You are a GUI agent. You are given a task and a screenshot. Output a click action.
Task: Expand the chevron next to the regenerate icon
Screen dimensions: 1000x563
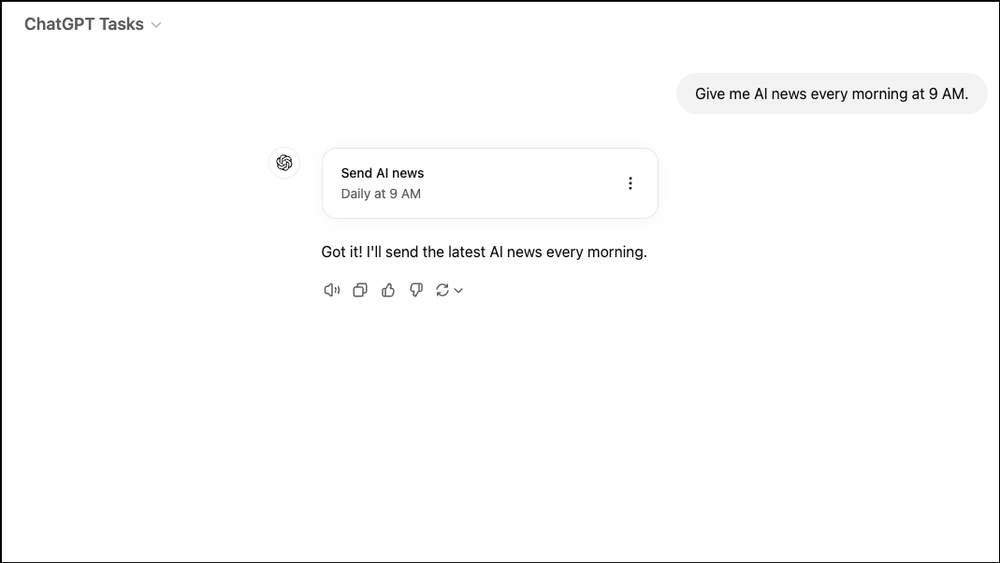pos(459,291)
